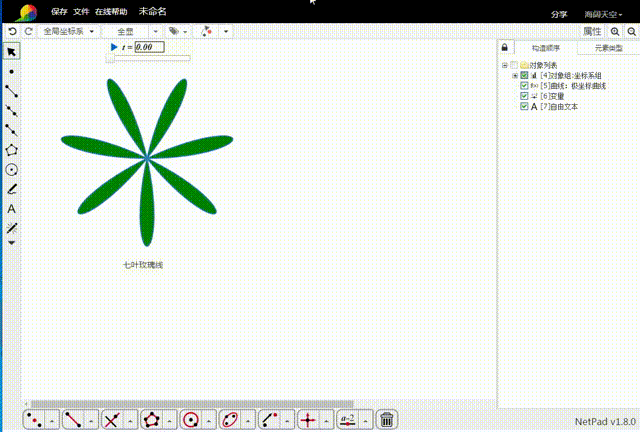
Task: Open the 全局坐标系 dropdown
Action: point(68,31)
